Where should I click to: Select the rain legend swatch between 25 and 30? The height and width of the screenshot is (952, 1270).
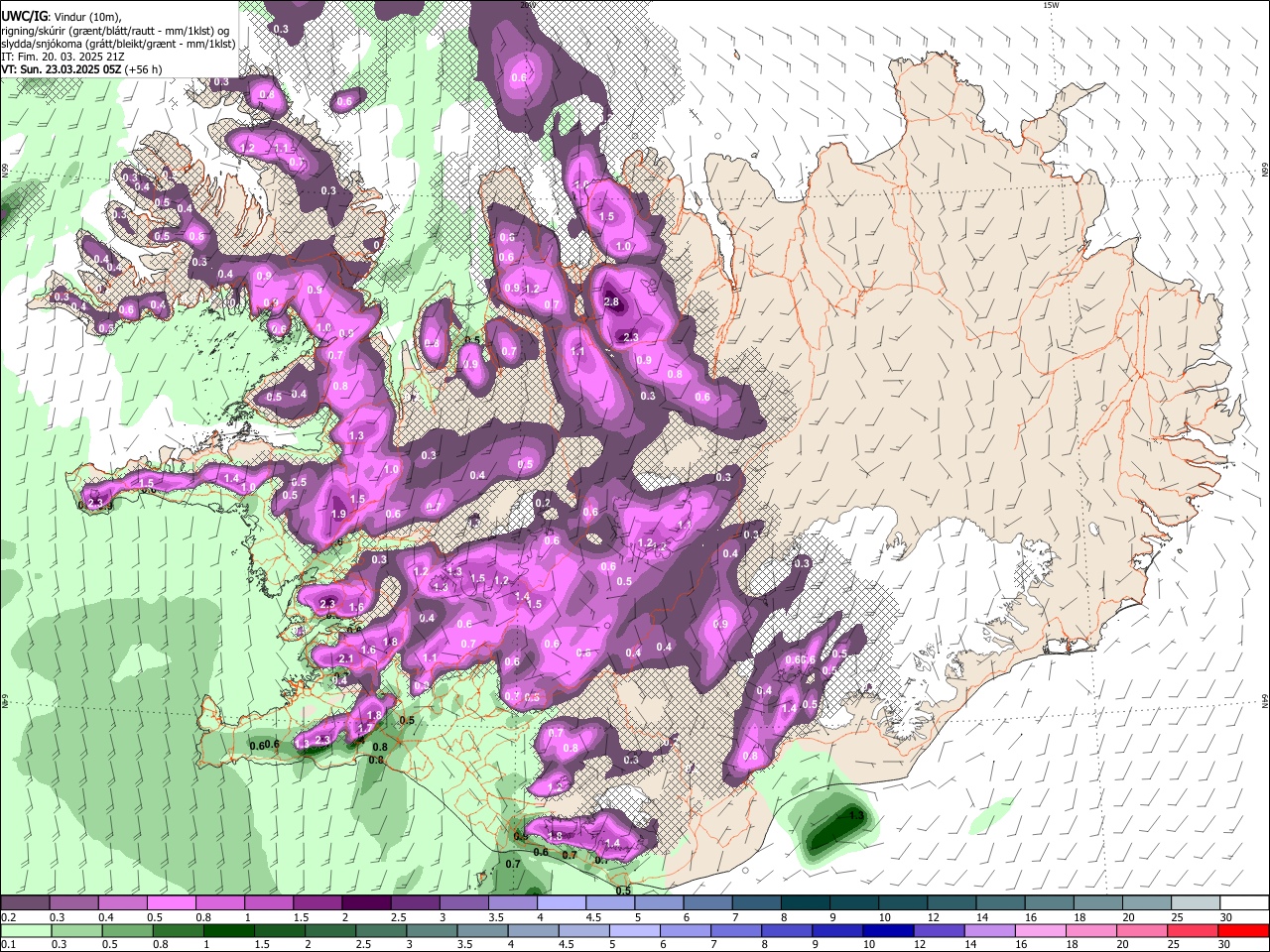tap(1194, 931)
